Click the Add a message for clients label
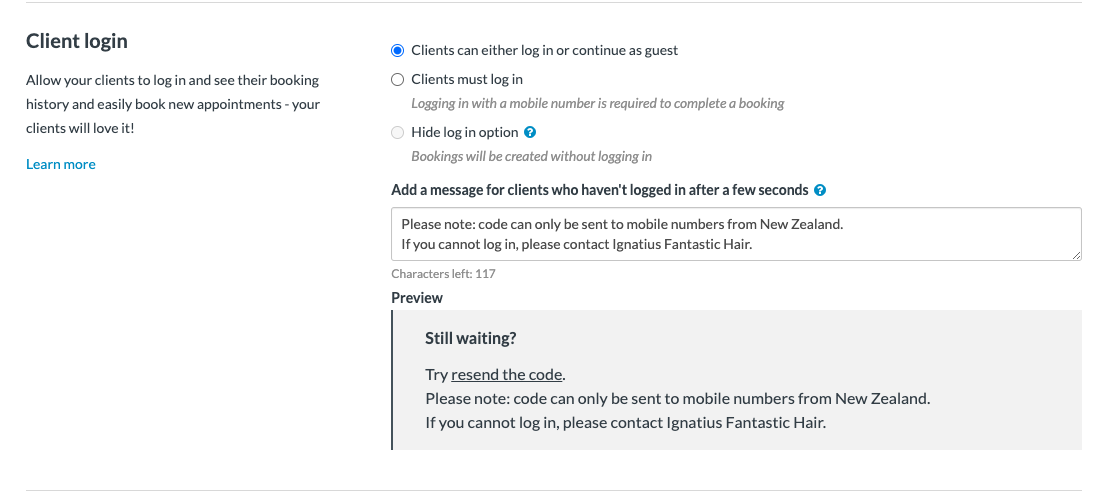The height and width of the screenshot is (493, 1109). tap(600, 190)
